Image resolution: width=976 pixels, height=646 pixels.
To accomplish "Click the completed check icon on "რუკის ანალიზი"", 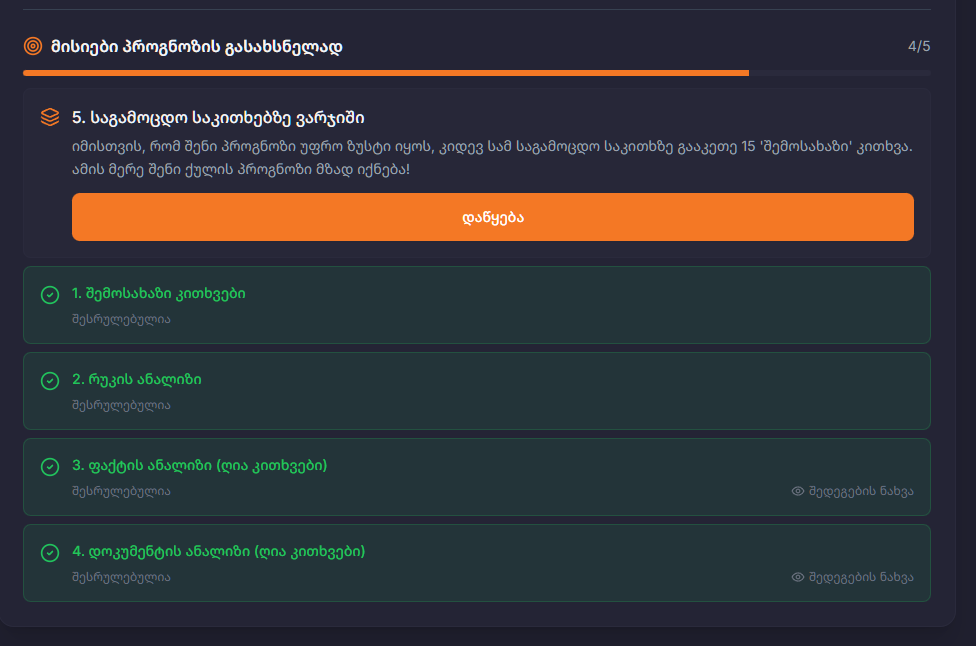I will point(48,381).
